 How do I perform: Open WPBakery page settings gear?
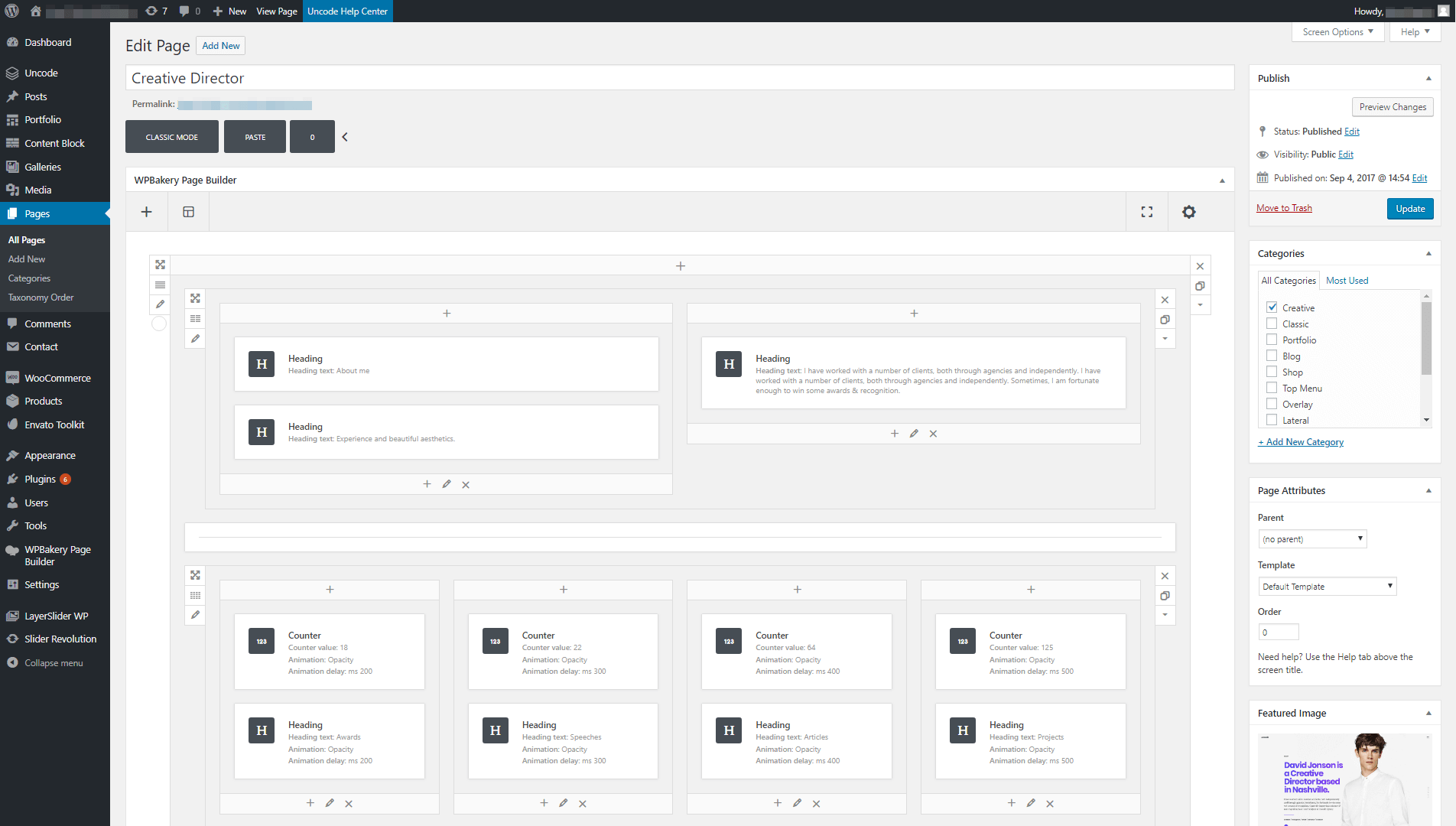(x=1188, y=212)
